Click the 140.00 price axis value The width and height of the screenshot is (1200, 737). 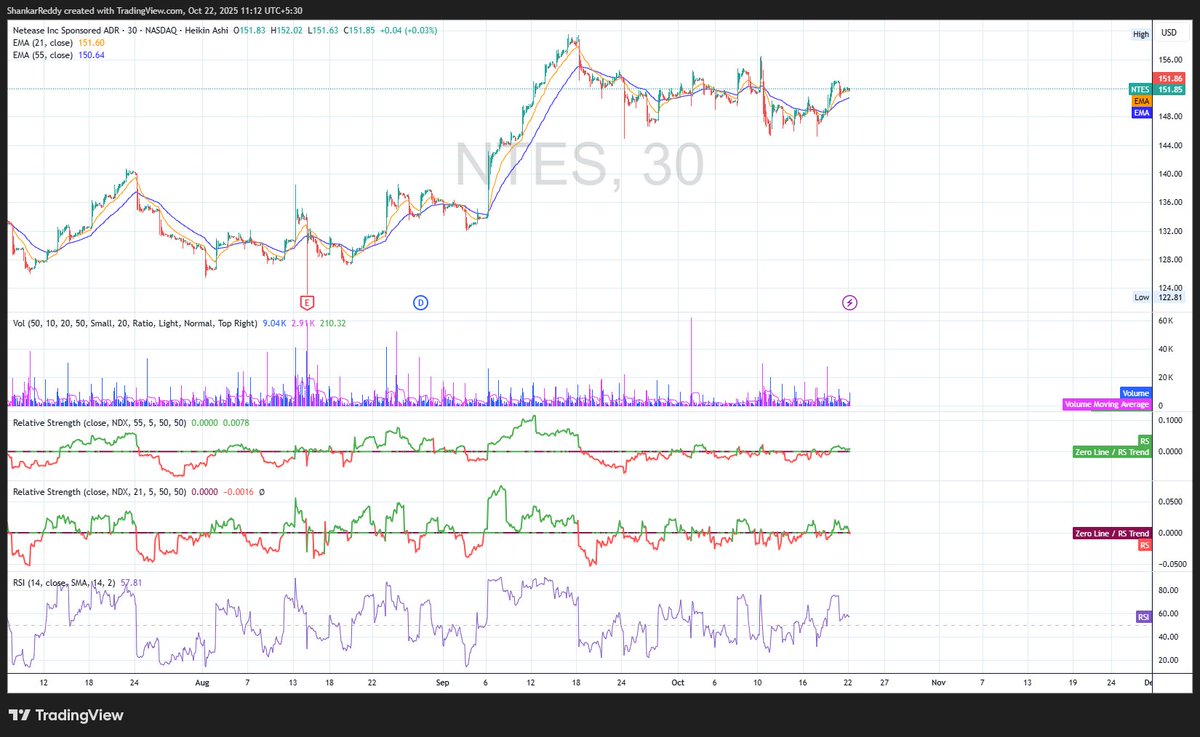[1169, 175]
